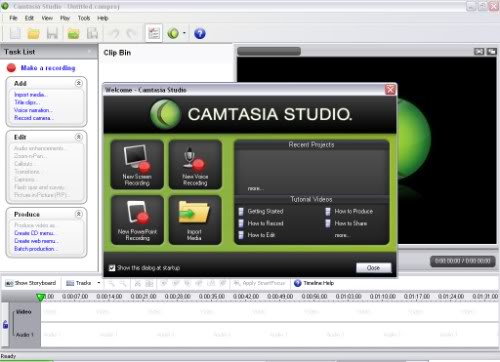Click the preview shrink-to-fit icon
The image size is (500, 362).
479,51
